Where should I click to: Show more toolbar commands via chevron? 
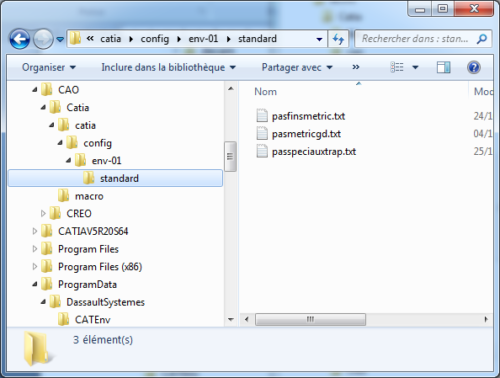click(356, 67)
